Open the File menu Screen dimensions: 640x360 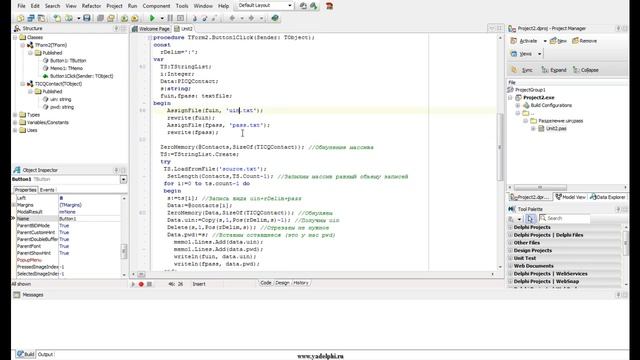[21, 6]
